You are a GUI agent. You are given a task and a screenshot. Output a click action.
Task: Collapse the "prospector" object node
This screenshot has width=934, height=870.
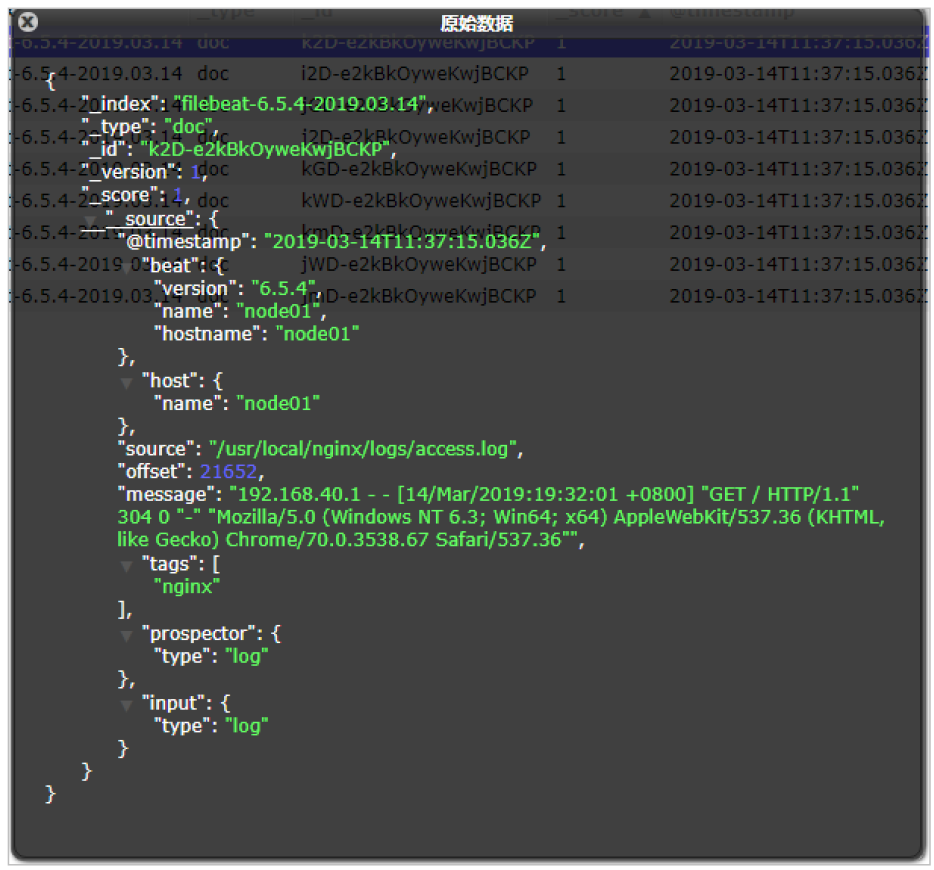coord(126,636)
